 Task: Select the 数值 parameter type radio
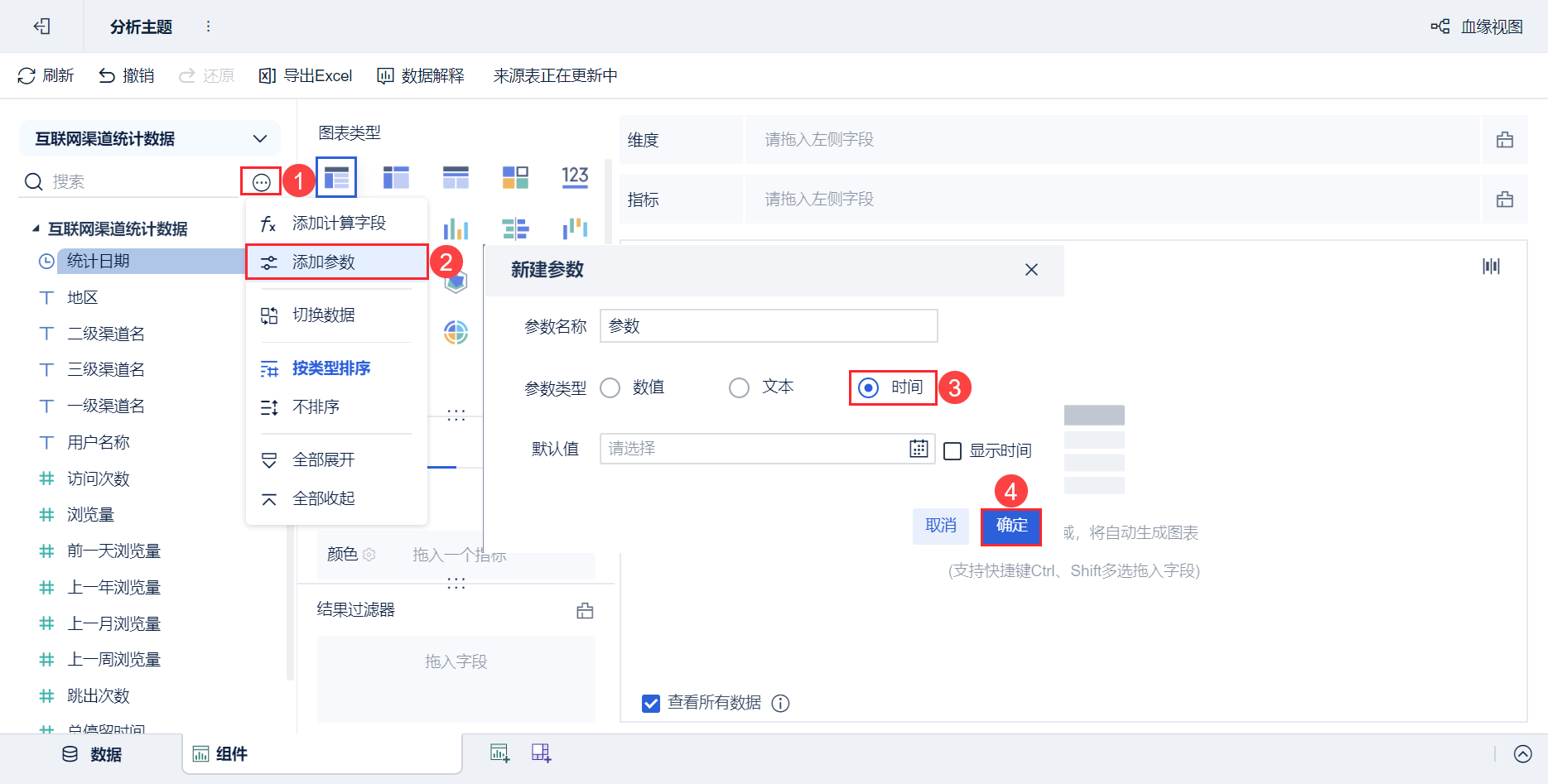click(x=610, y=387)
